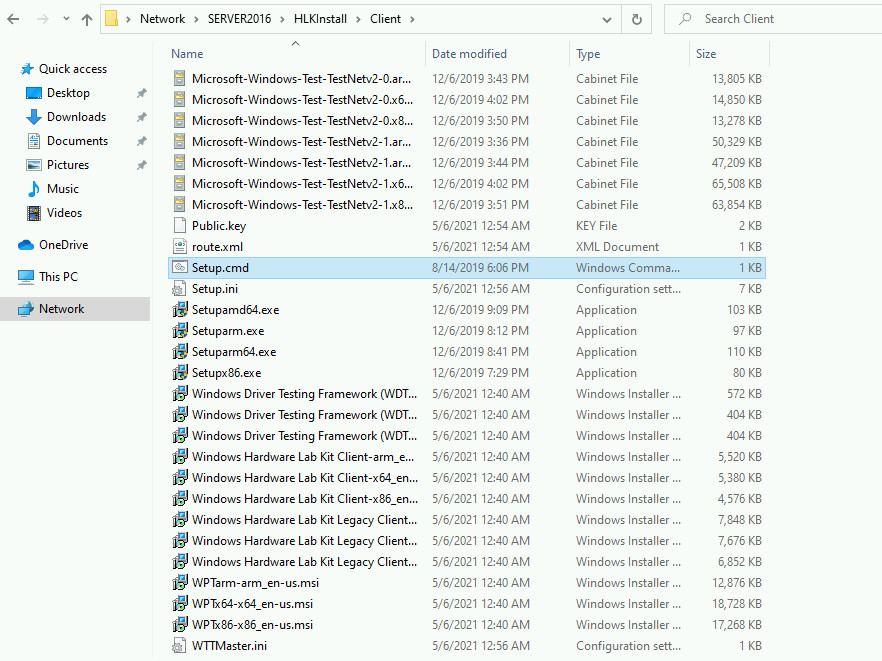
Task: Refresh the Client folder view
Action: pos(636,19)
